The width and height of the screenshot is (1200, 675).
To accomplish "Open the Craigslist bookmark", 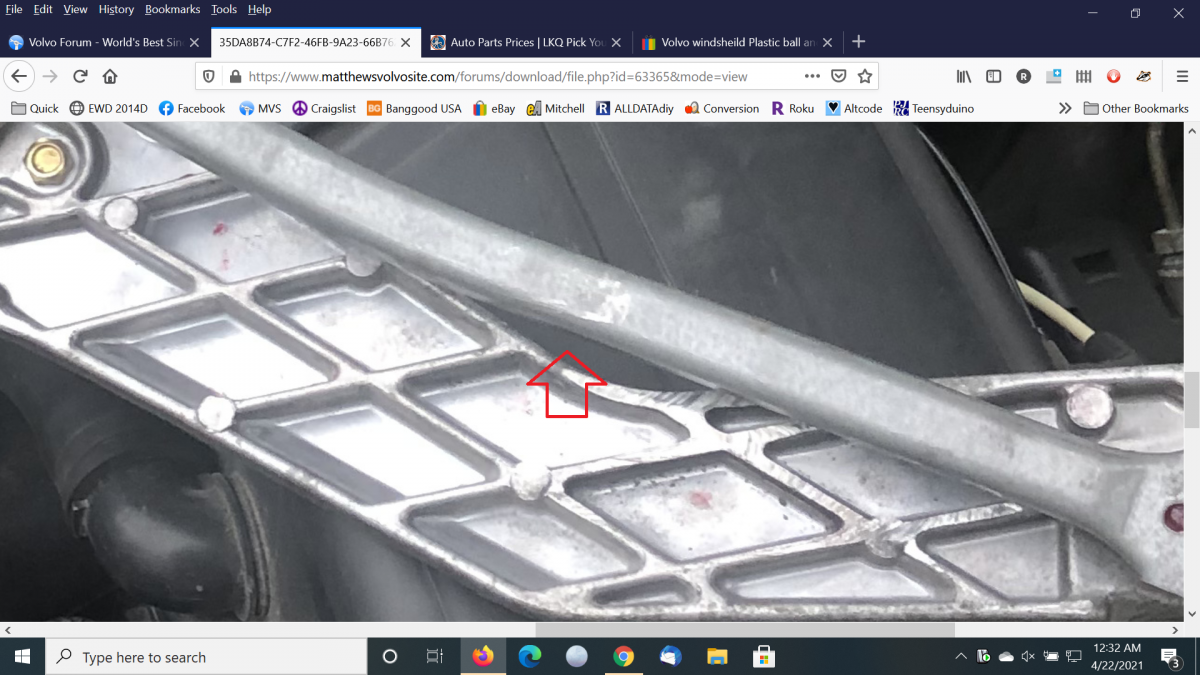I will coord(323,108).
